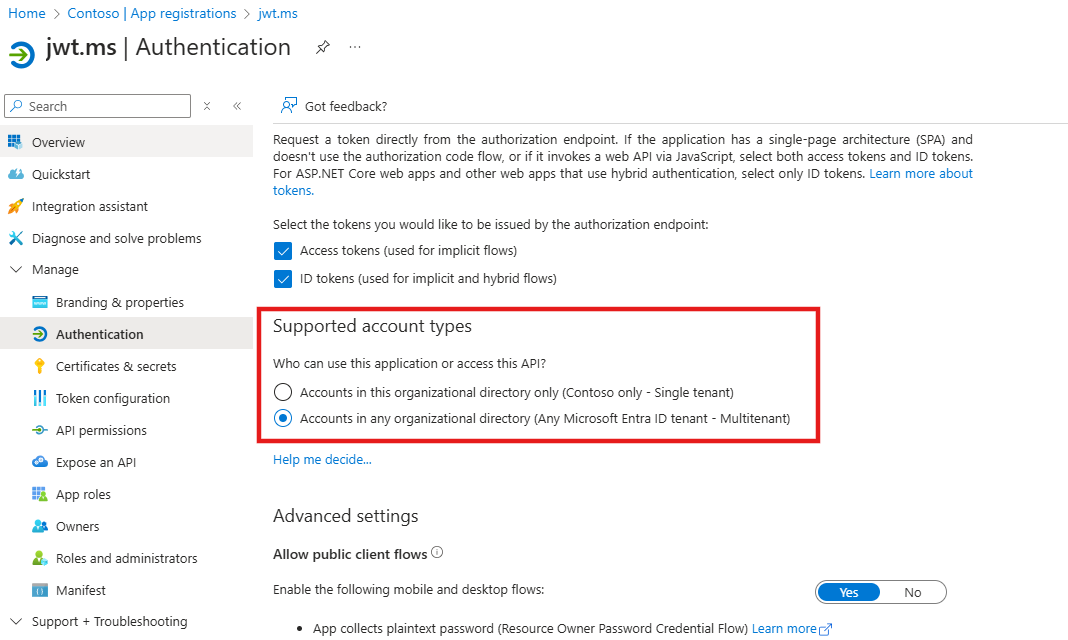Screen dimensions: 1068x640
Task: Navigate to API permissions
Action: [x=126, y=430]
